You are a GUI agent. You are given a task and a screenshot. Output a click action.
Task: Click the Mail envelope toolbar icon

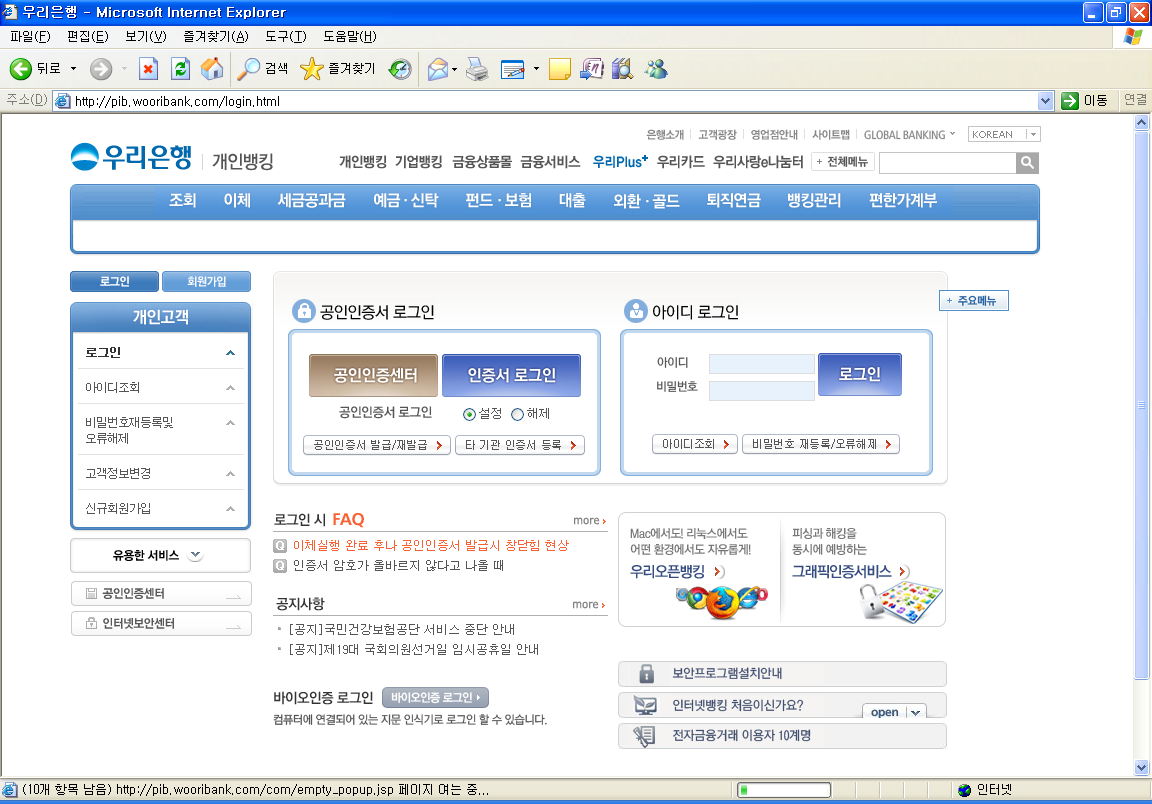[x=438, y=69]
